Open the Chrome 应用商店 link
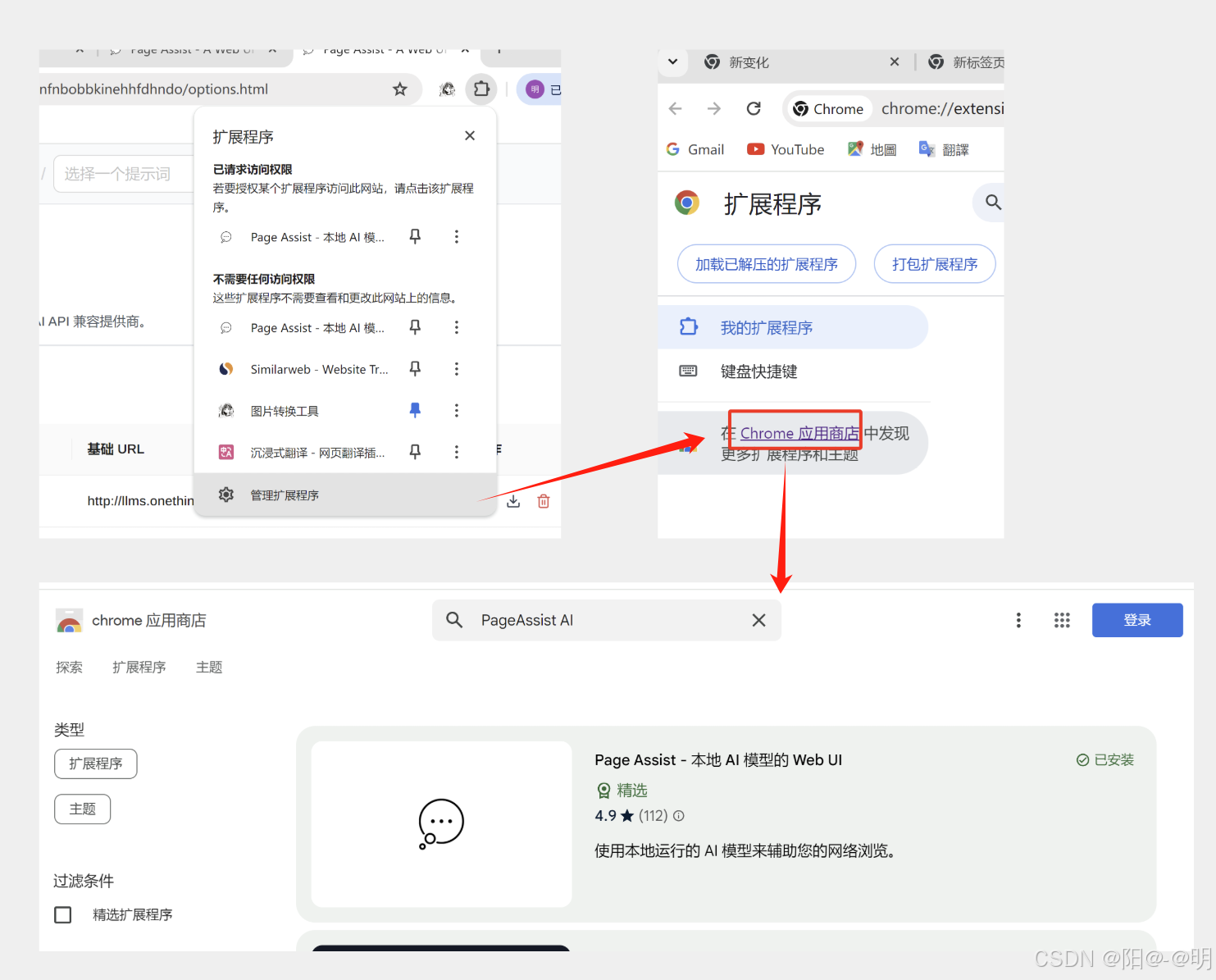The image size is (1216, 980). [799, 433]
